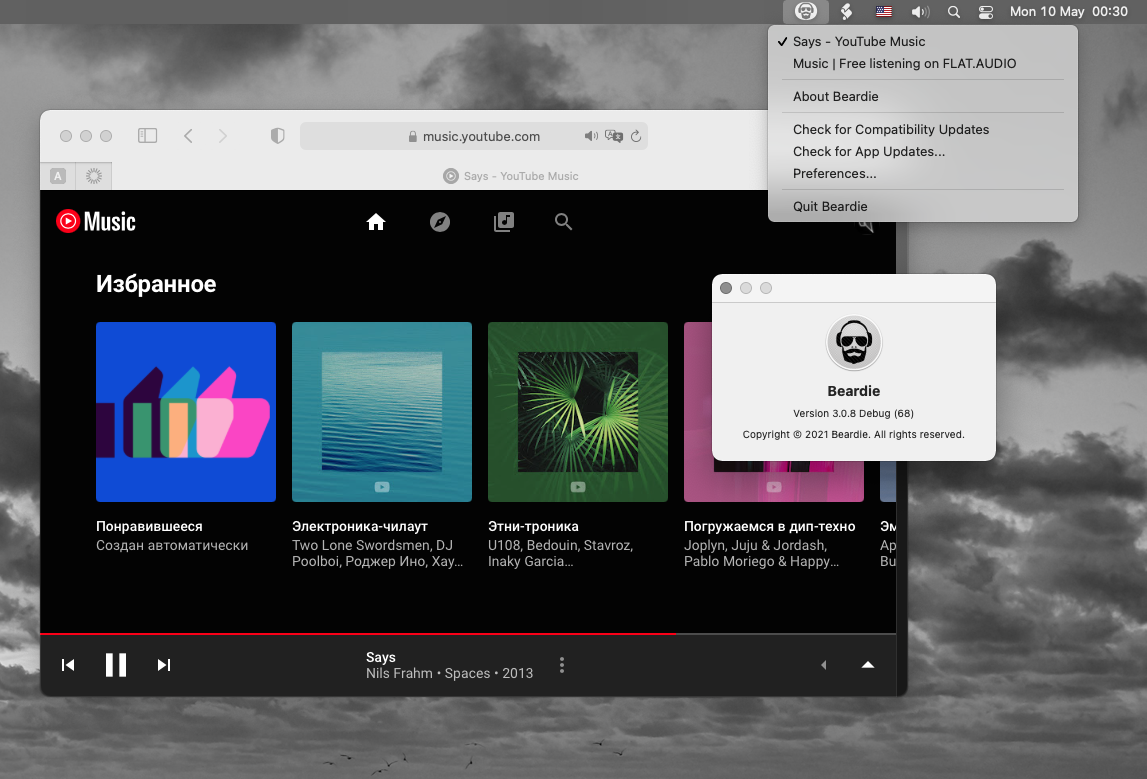
Task: Click Погружаемся в дип-техно title link
Action: 770,527
